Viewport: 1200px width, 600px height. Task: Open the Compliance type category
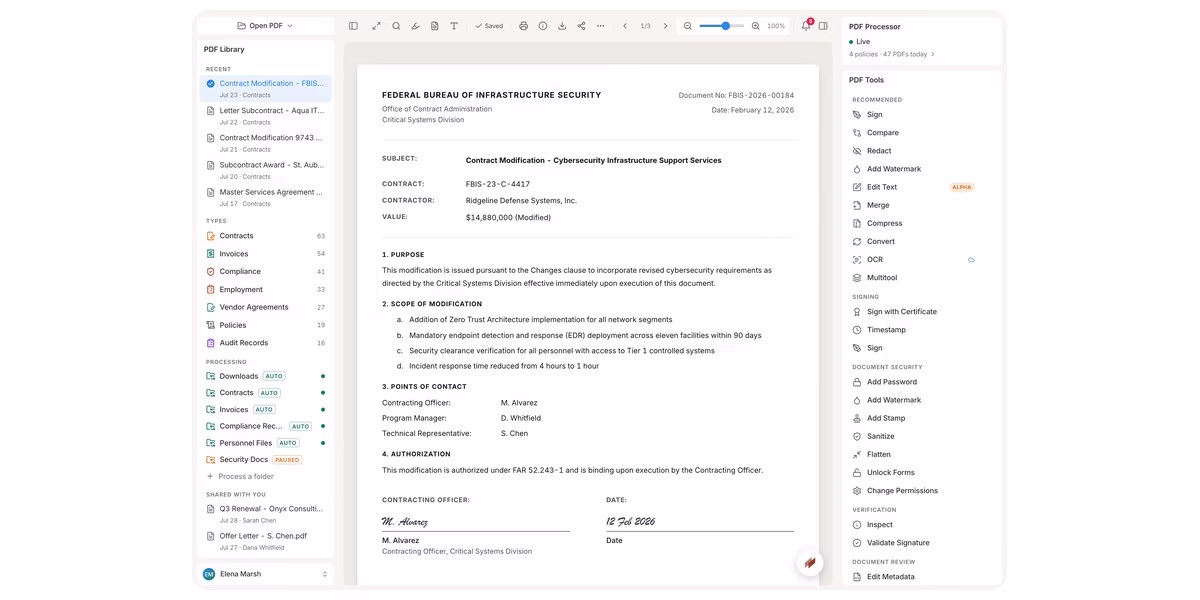[265, 272]
